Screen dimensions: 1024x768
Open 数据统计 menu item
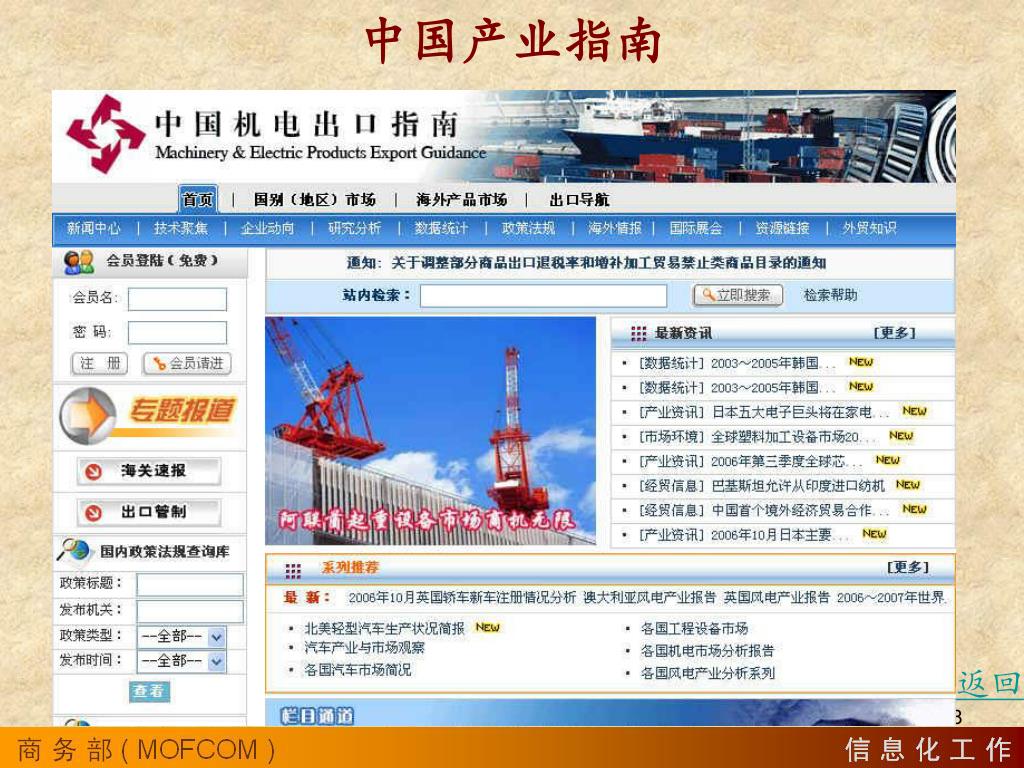(441, 229)
